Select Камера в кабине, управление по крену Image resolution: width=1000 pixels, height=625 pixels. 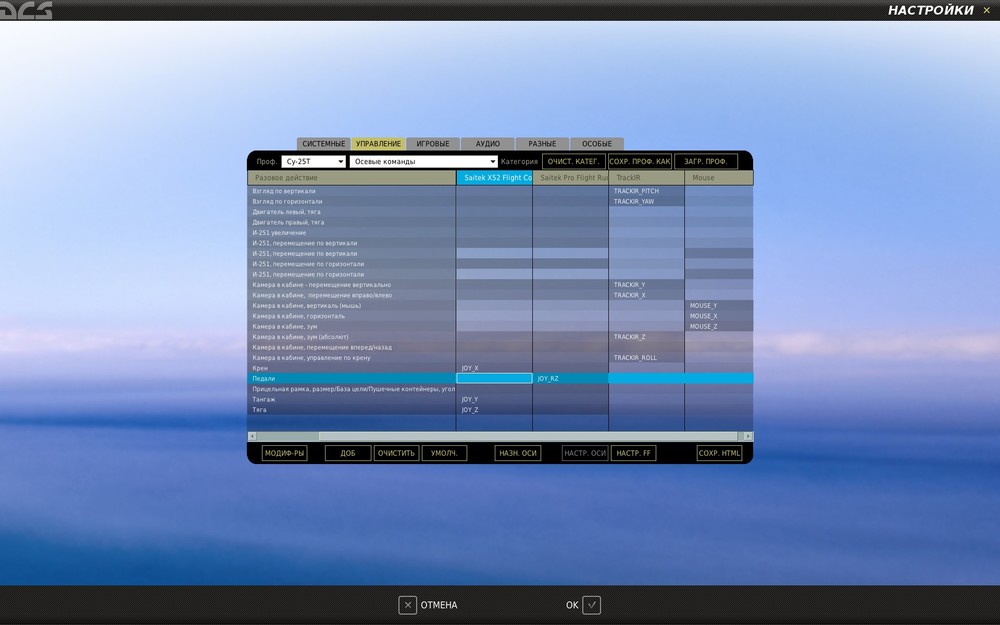click(x=351, y=358)
